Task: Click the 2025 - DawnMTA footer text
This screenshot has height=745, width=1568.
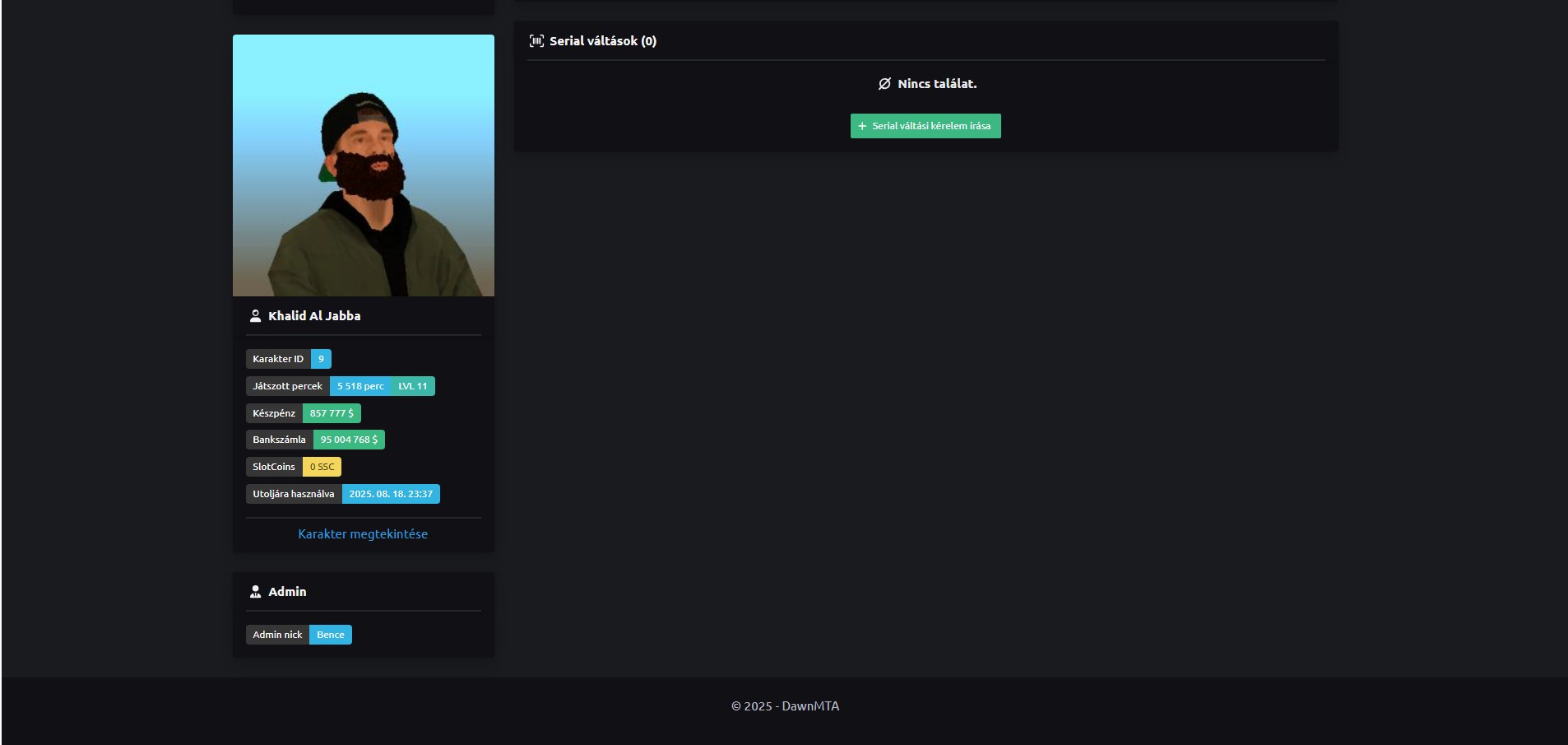Action: (x=785, y=706)
